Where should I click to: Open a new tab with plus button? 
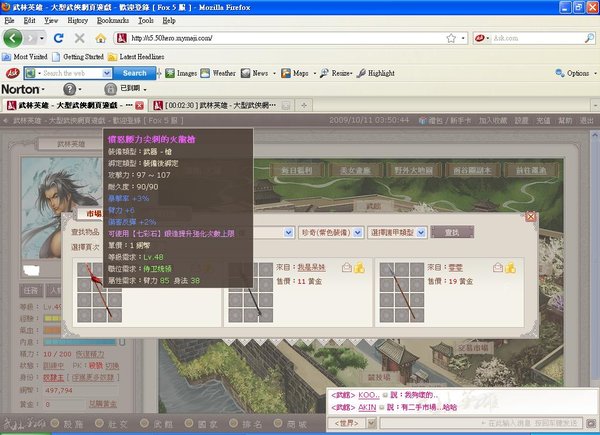[304, 105]
